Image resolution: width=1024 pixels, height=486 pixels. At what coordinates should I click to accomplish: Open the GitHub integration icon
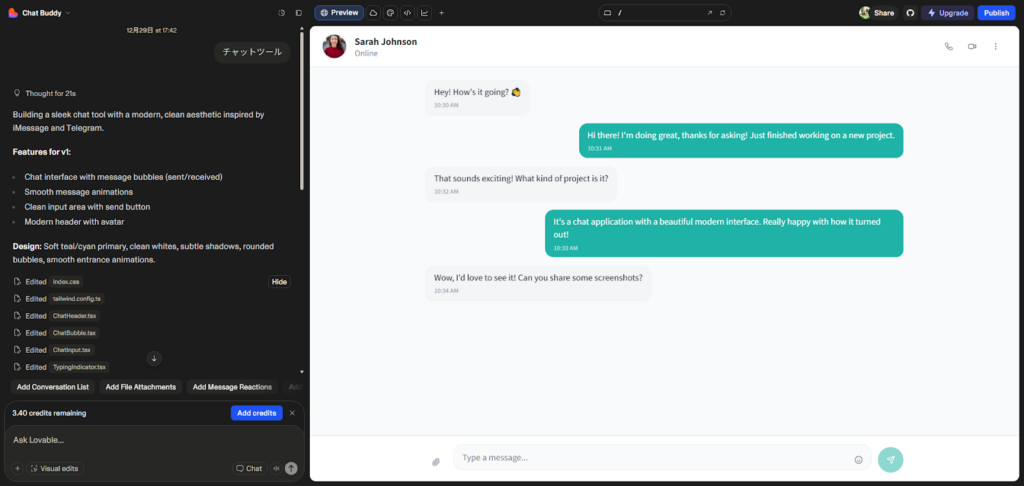coord(910,13)
